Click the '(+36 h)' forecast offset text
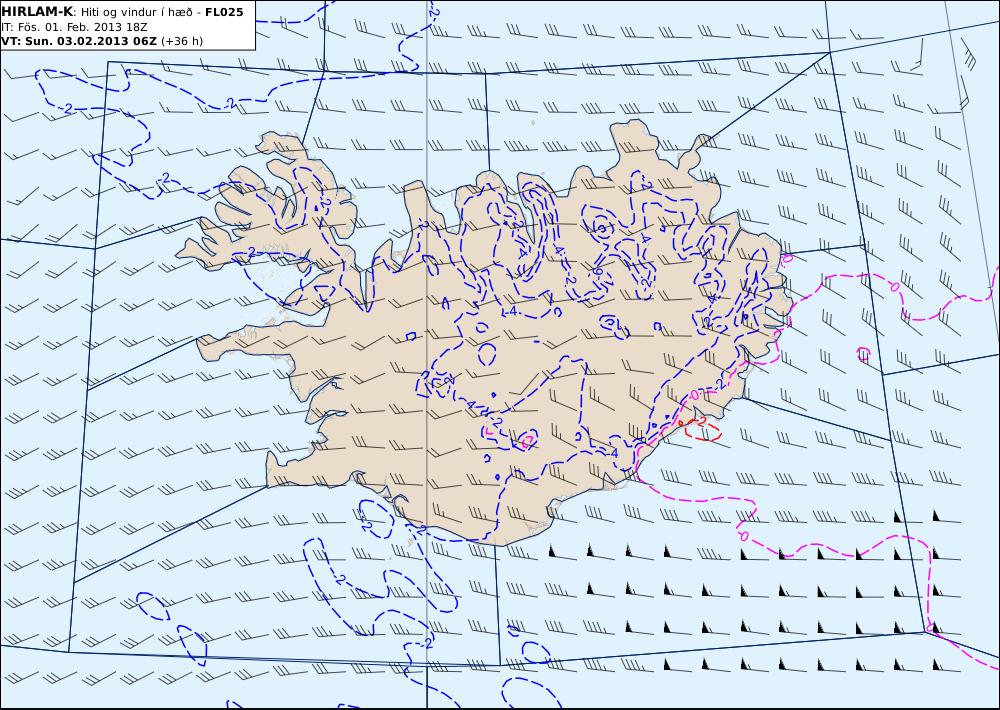 [182, 41]
